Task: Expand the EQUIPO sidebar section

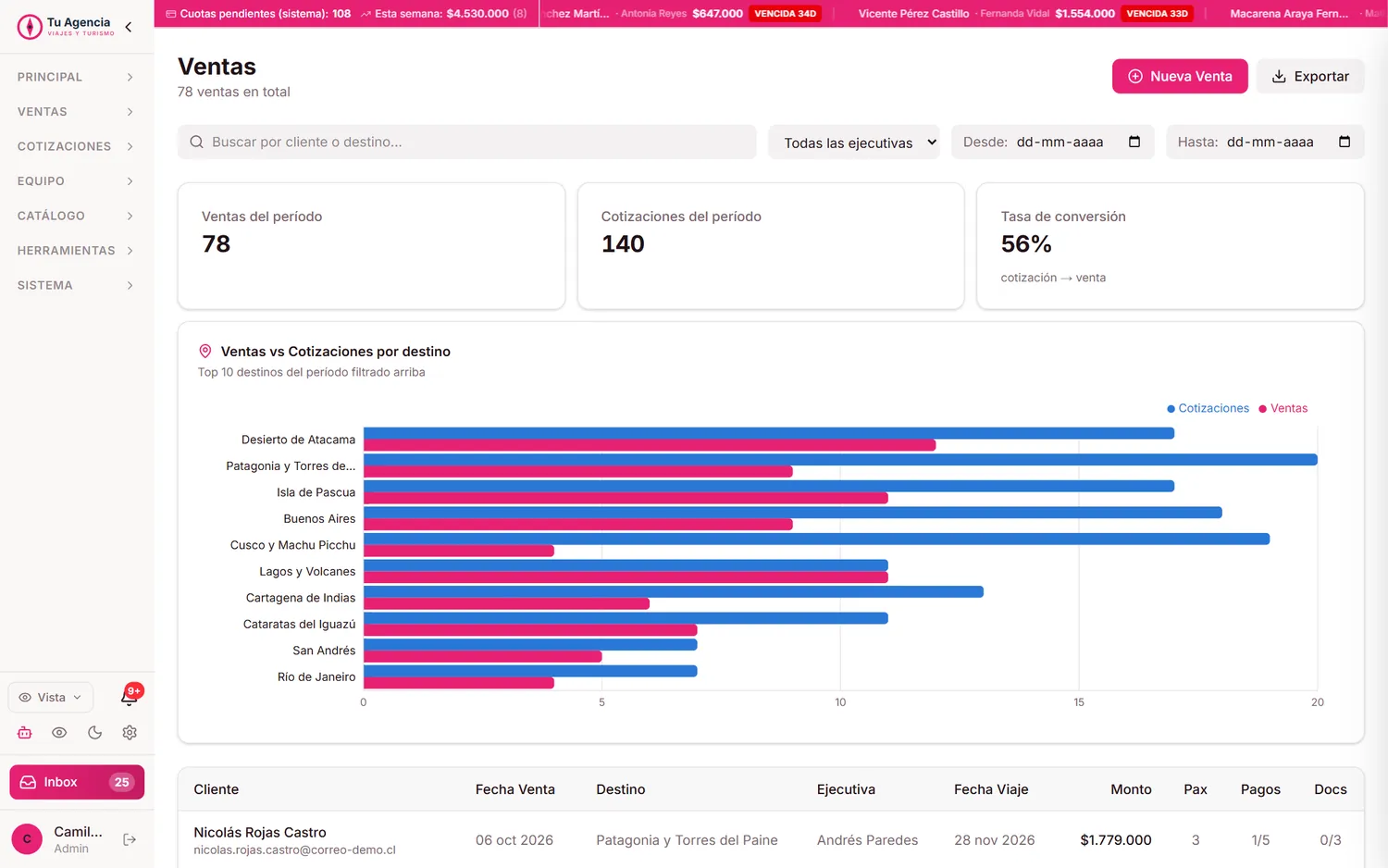Action: (77, 181)
